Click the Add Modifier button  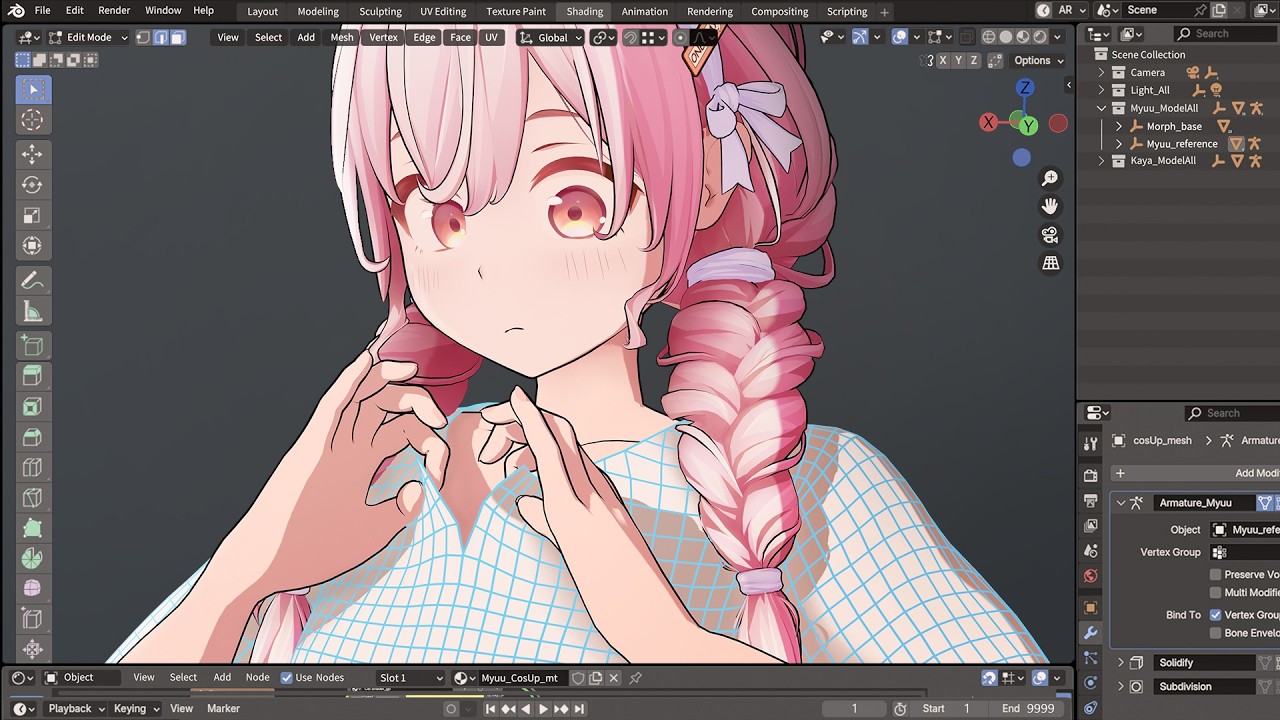(x=1196, y=473)
